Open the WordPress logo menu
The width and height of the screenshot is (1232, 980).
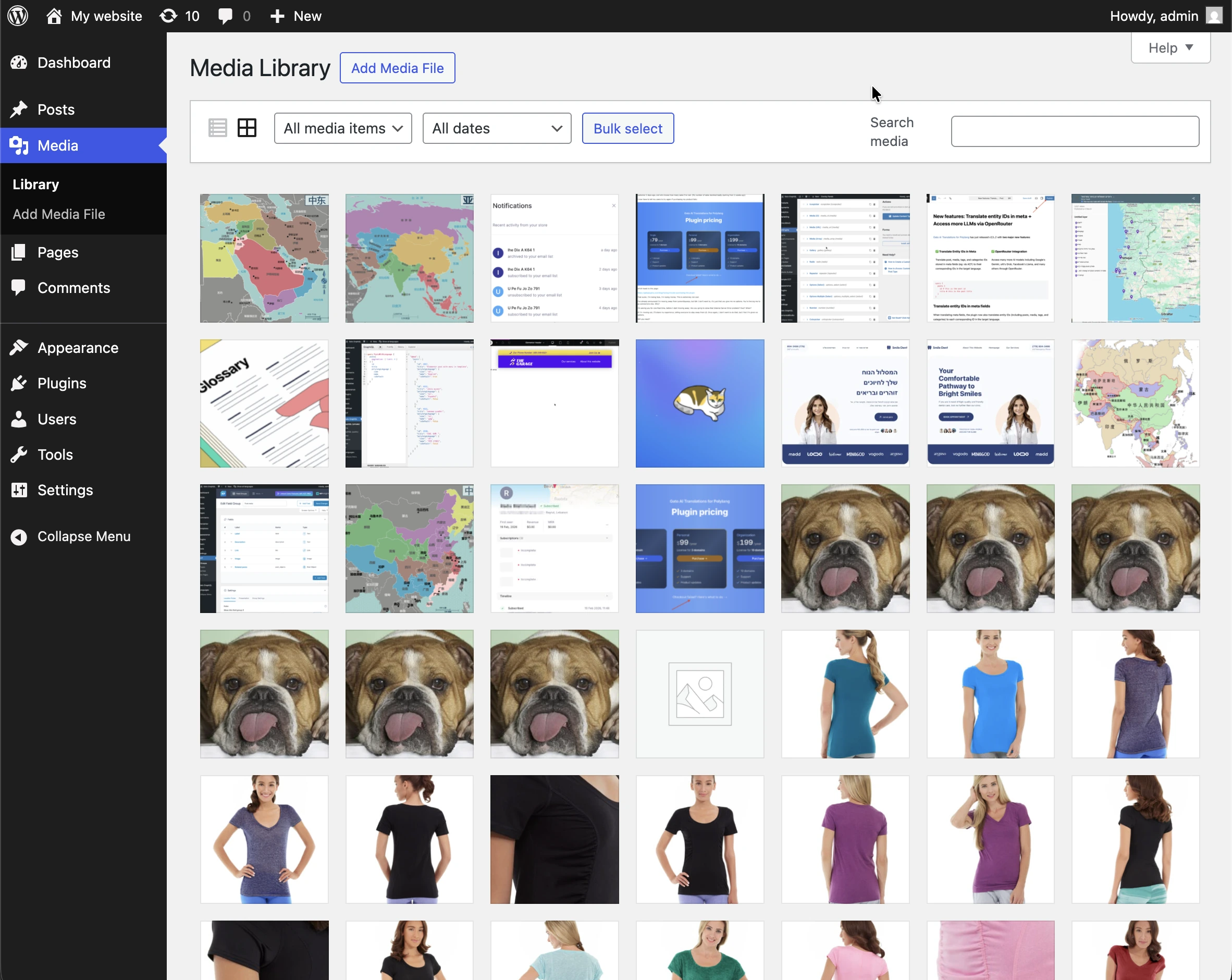coord(17,16)
